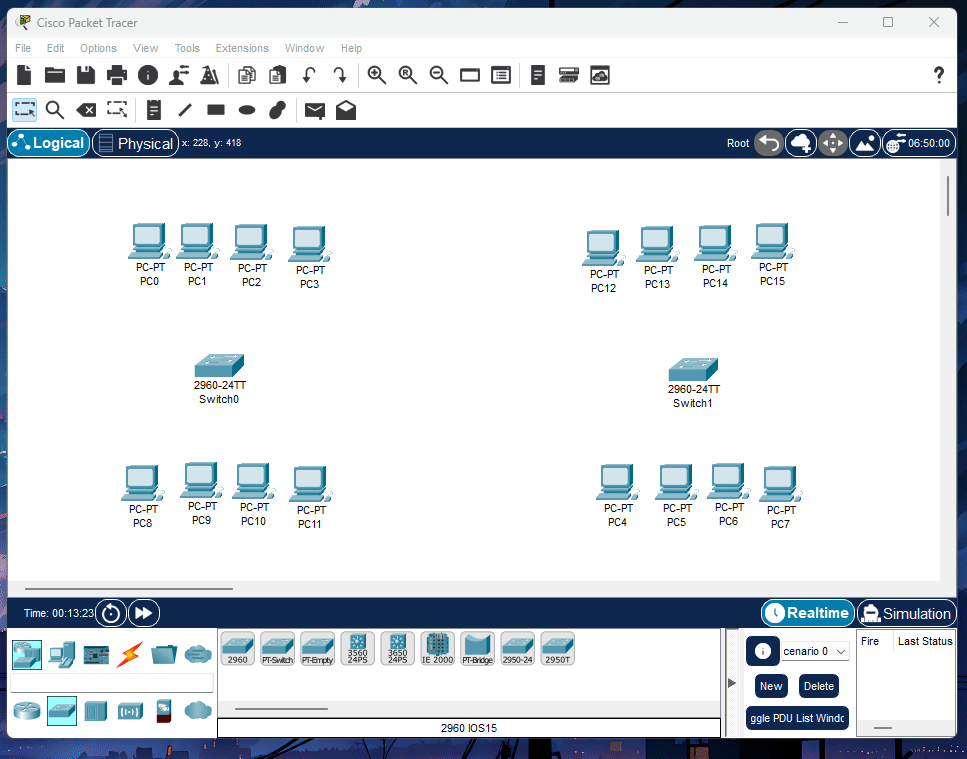This screenshot has height=759, width=967.
Task: Create a new cluster with cloud icon
Action: click(800, 144)
